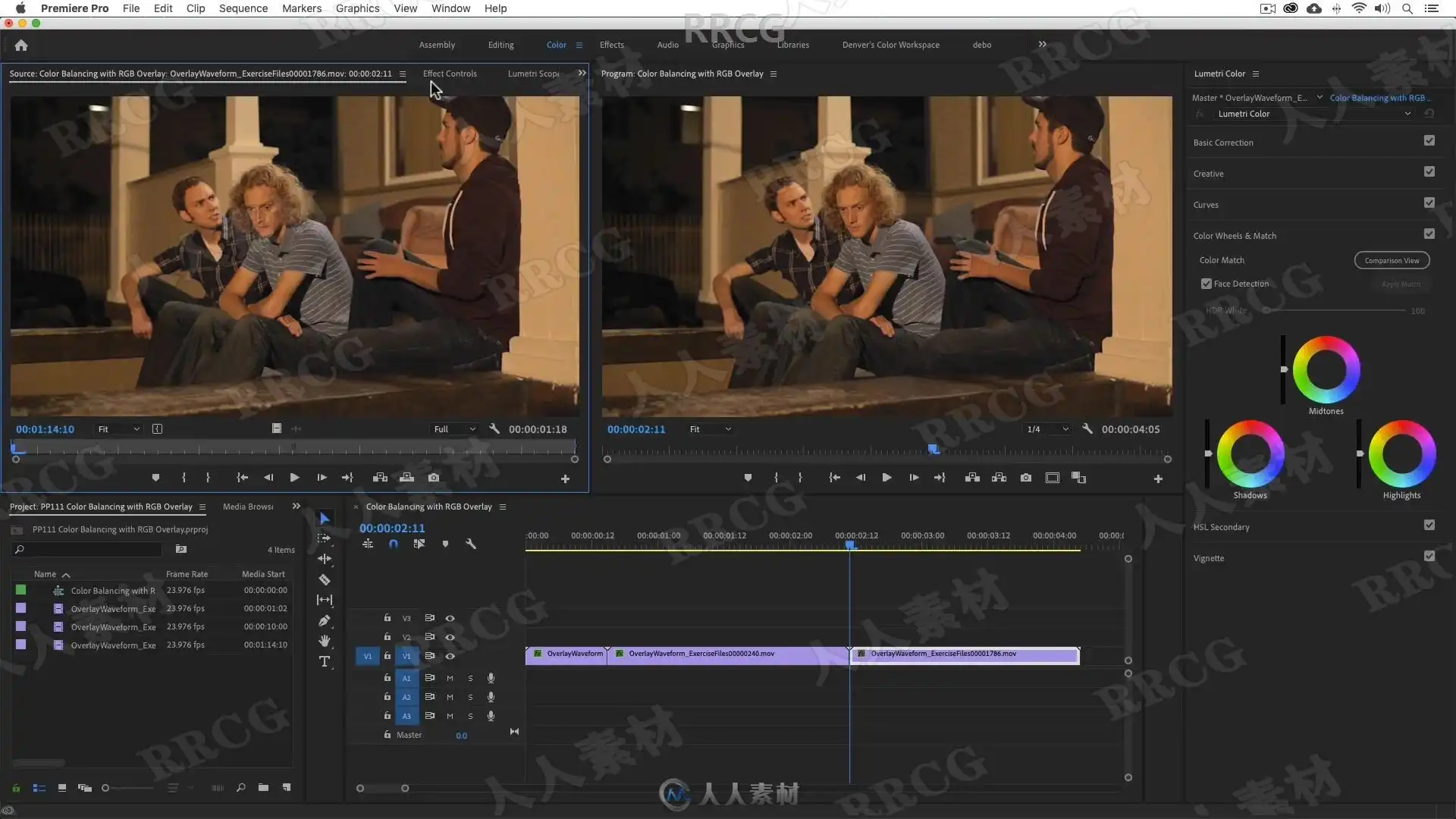Hide the V1 track output eye

point(450,656)
